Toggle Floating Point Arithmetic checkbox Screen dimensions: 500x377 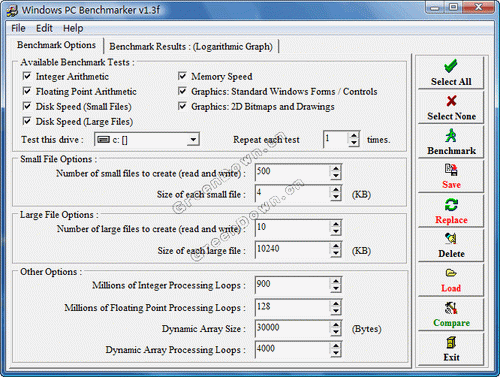click(x=27, y=91)
